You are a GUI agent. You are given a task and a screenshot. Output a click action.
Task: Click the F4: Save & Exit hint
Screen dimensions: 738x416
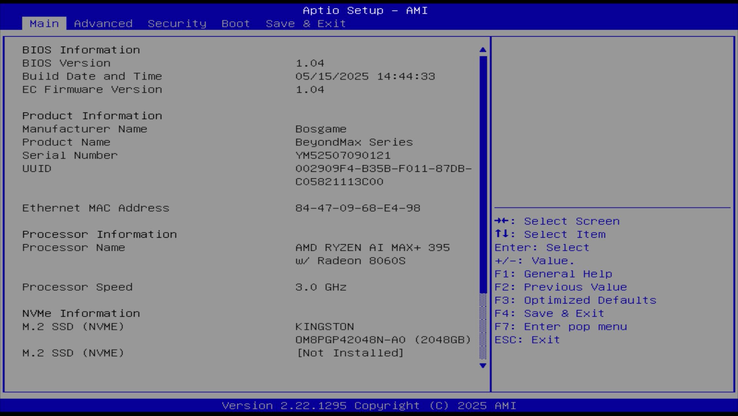tap(549, 313)
